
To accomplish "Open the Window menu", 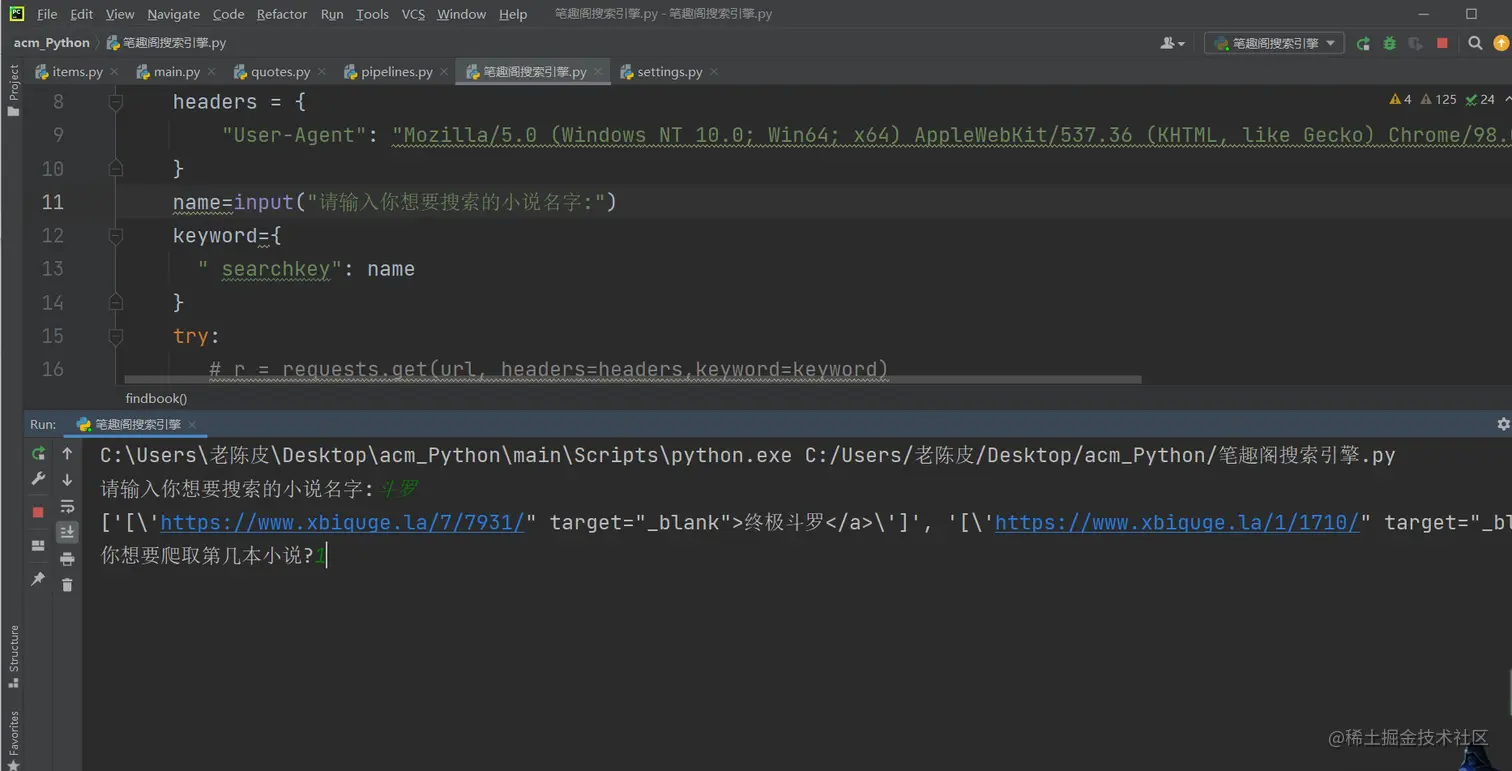I will pos(461,14).
